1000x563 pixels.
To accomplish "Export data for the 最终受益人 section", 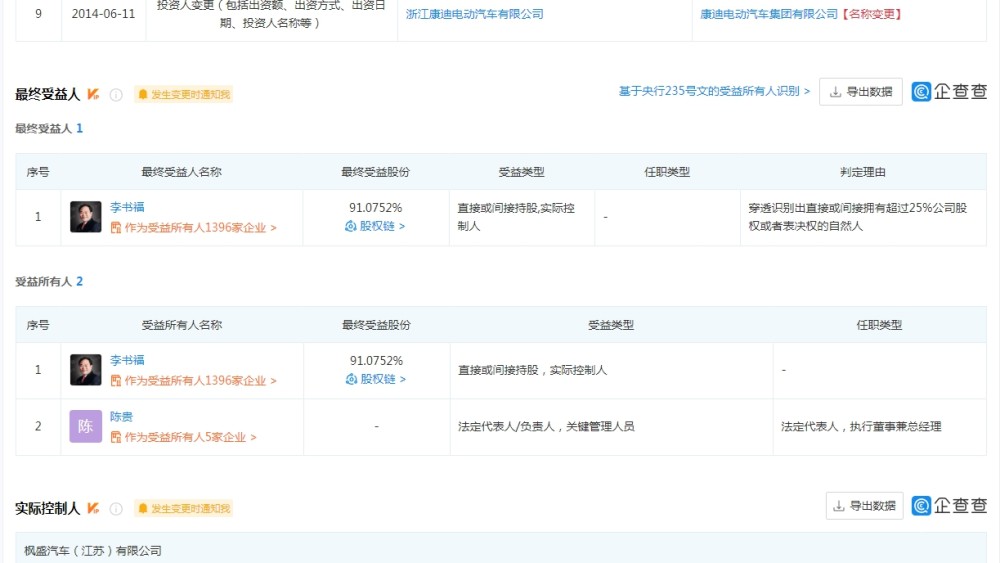I will tap(860, 92).
